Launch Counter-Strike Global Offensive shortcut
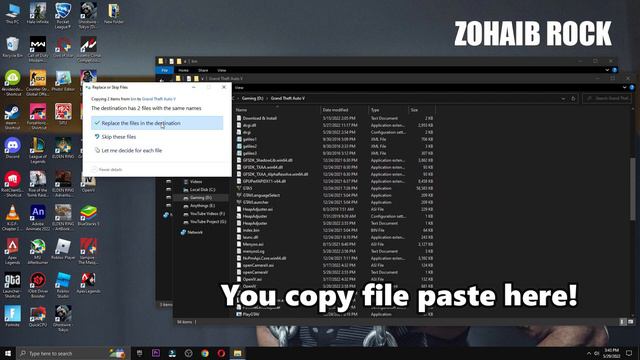 click(38, 83)
